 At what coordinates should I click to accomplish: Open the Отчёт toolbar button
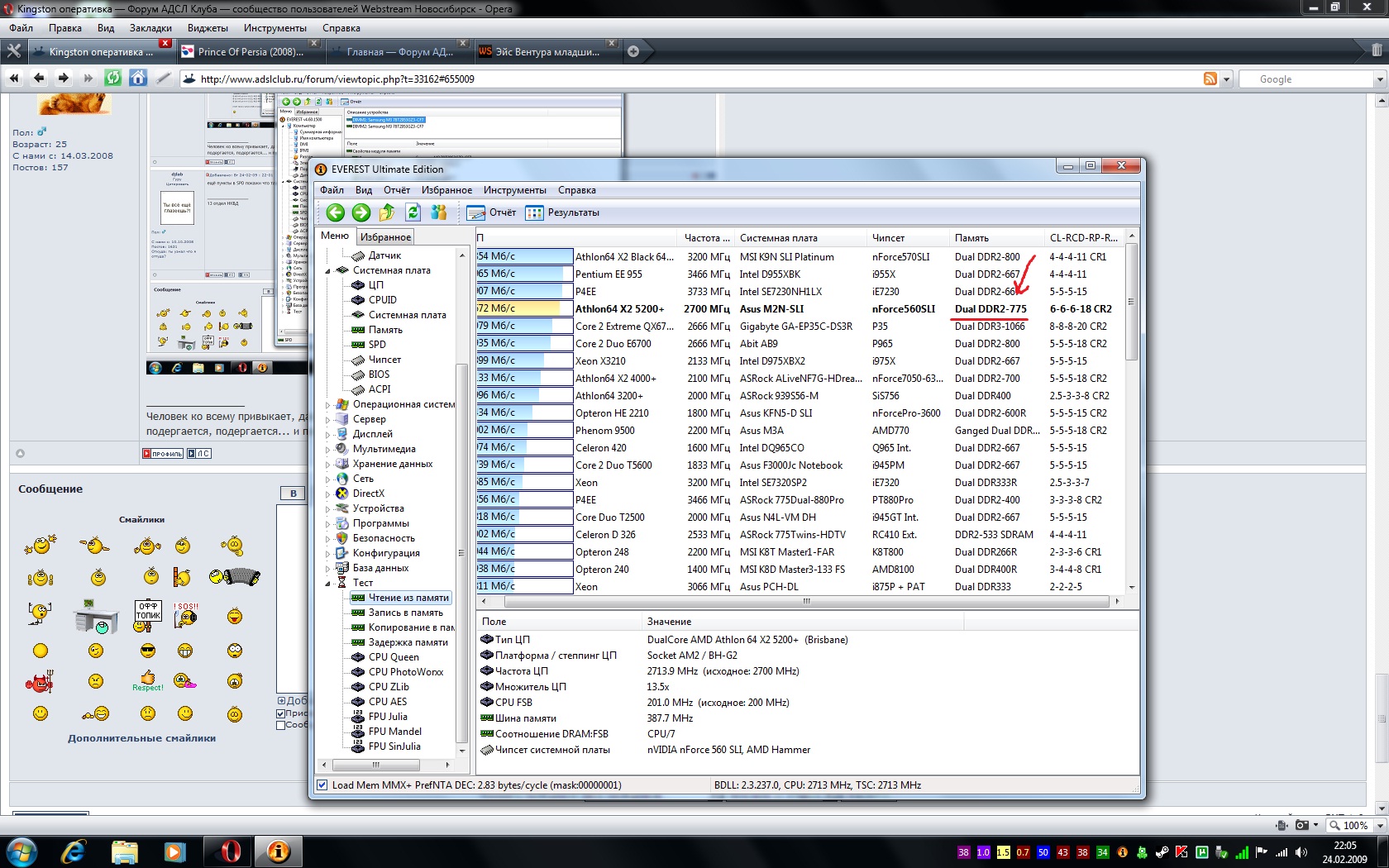point(492,212)
